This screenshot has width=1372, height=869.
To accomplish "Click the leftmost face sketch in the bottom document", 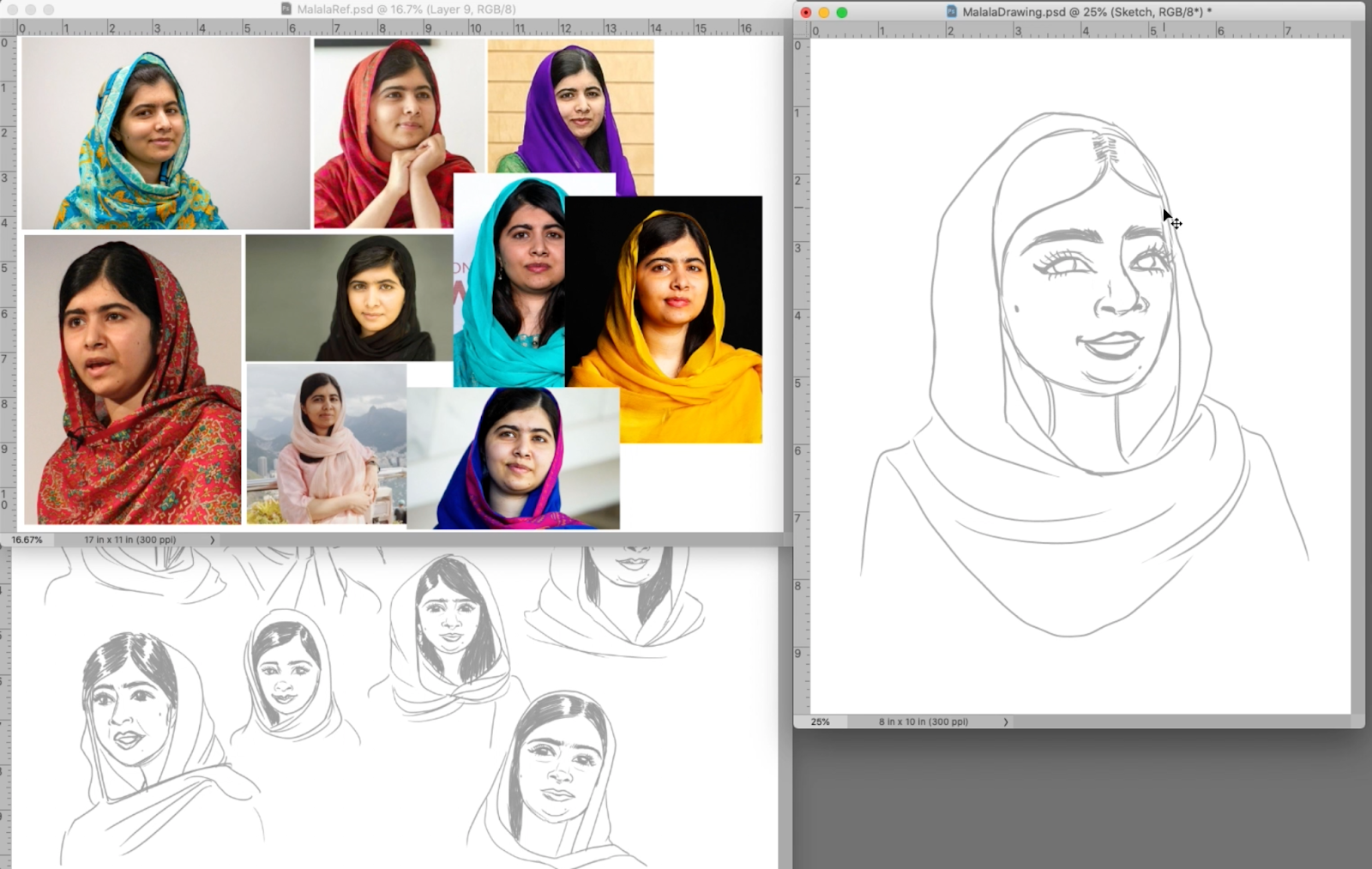I will coord(124,712).
